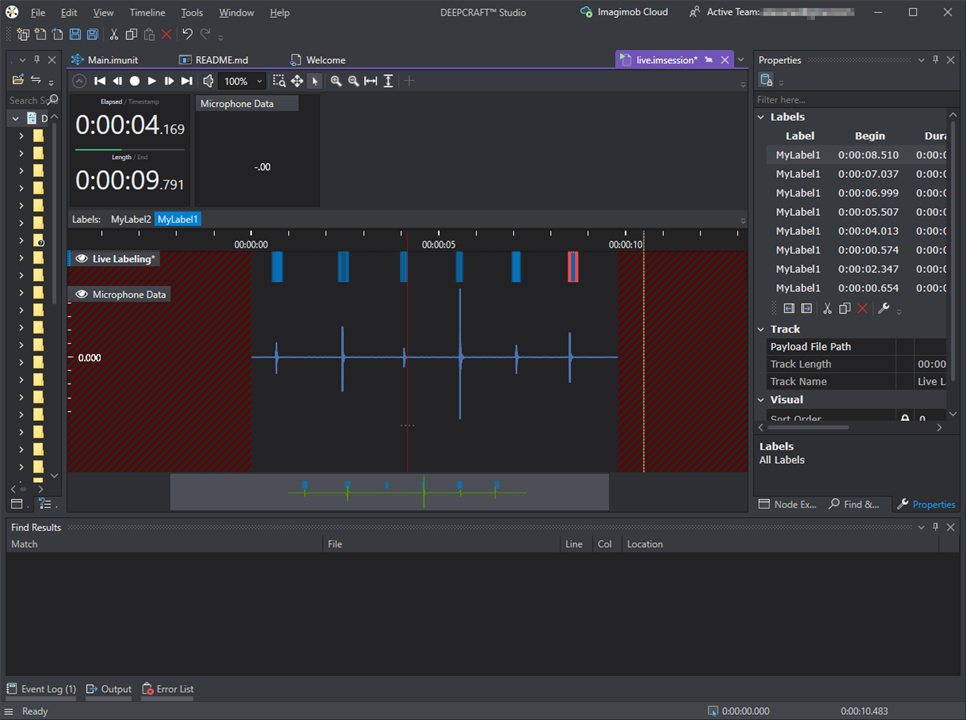Click the red delete X in Labels toolbar
The image size is (966, 720).
862,309
